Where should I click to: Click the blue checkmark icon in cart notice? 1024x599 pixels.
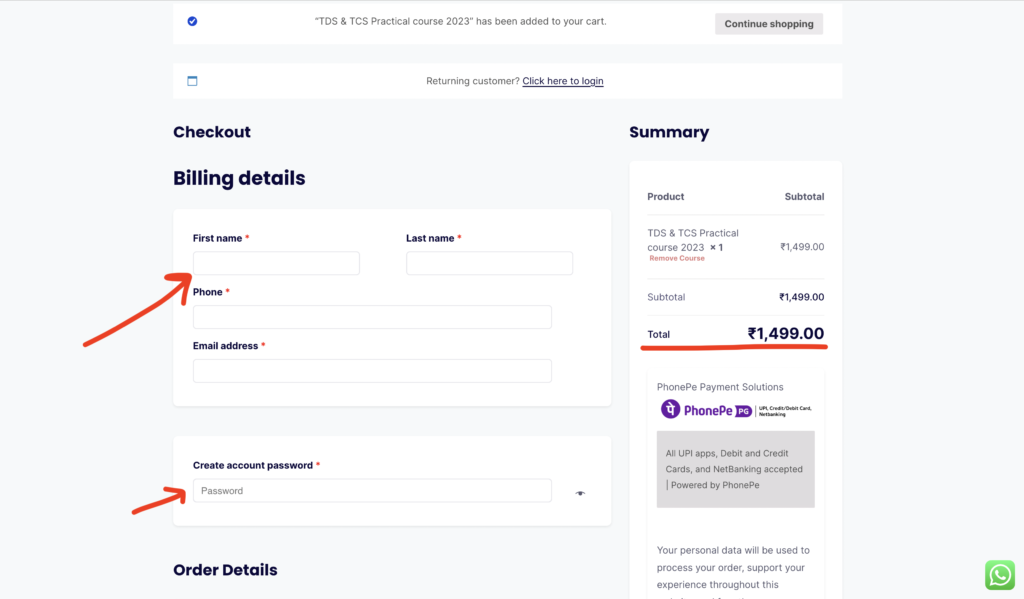coord(192,21)
